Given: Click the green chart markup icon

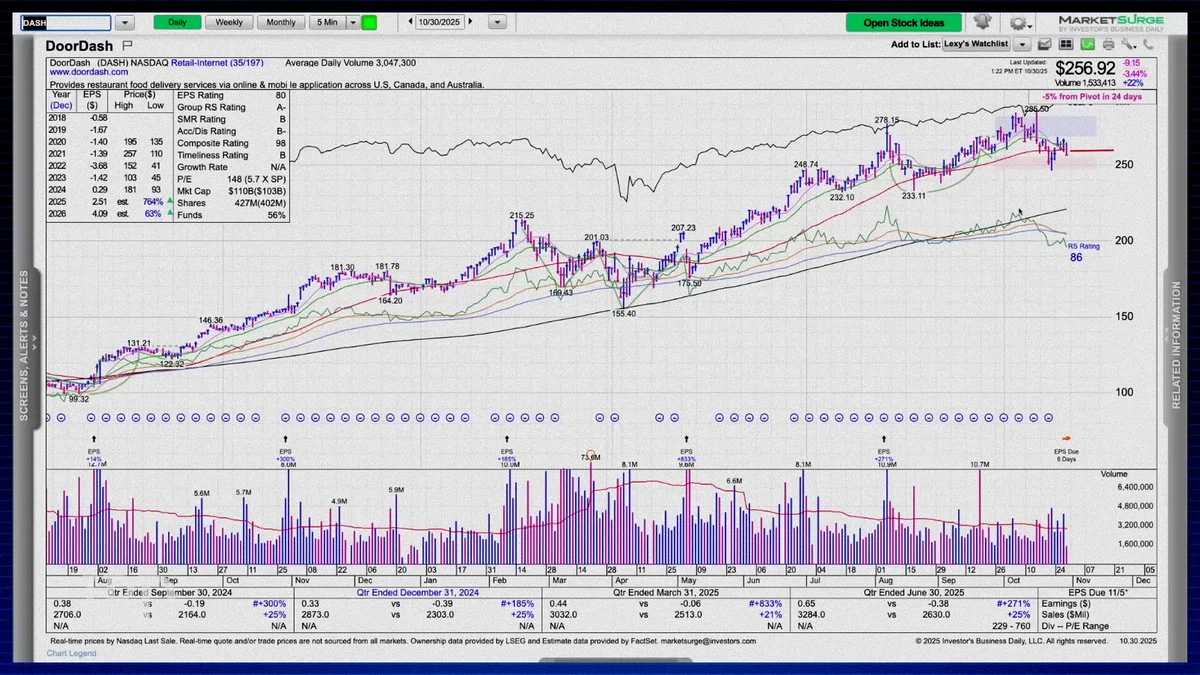Looking at the screenshot, I should point(1088,44).
